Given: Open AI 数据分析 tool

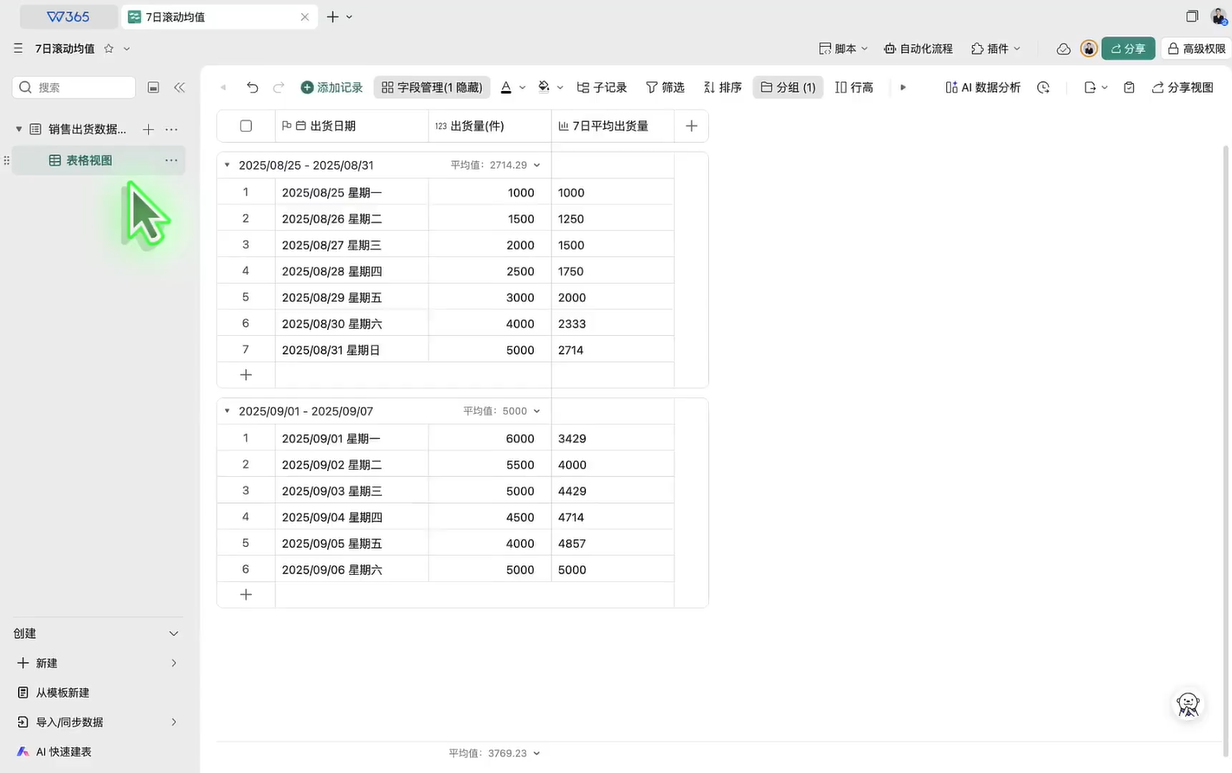Looking at the screenshot, I should pos(983,88).
